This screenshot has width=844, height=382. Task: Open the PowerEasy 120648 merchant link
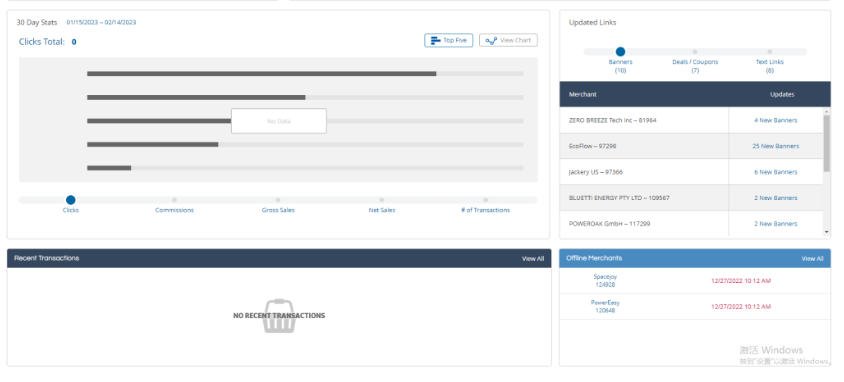[605, 307]
